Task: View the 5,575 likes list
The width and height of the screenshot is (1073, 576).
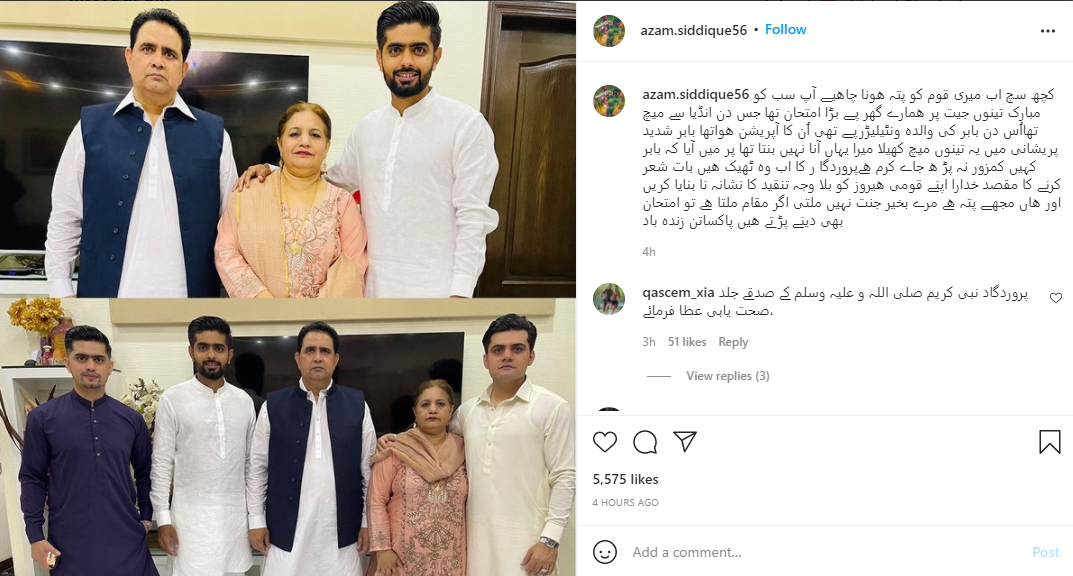Action: pyautogui.click(x=625, y=480)
